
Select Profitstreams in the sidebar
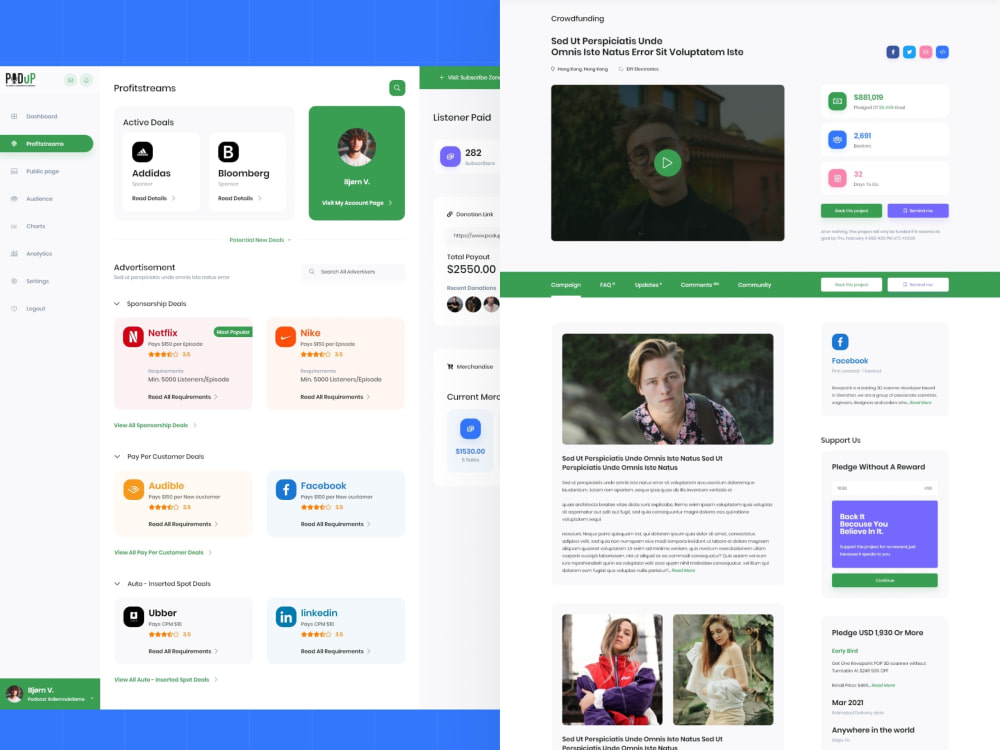pos(47,143)
